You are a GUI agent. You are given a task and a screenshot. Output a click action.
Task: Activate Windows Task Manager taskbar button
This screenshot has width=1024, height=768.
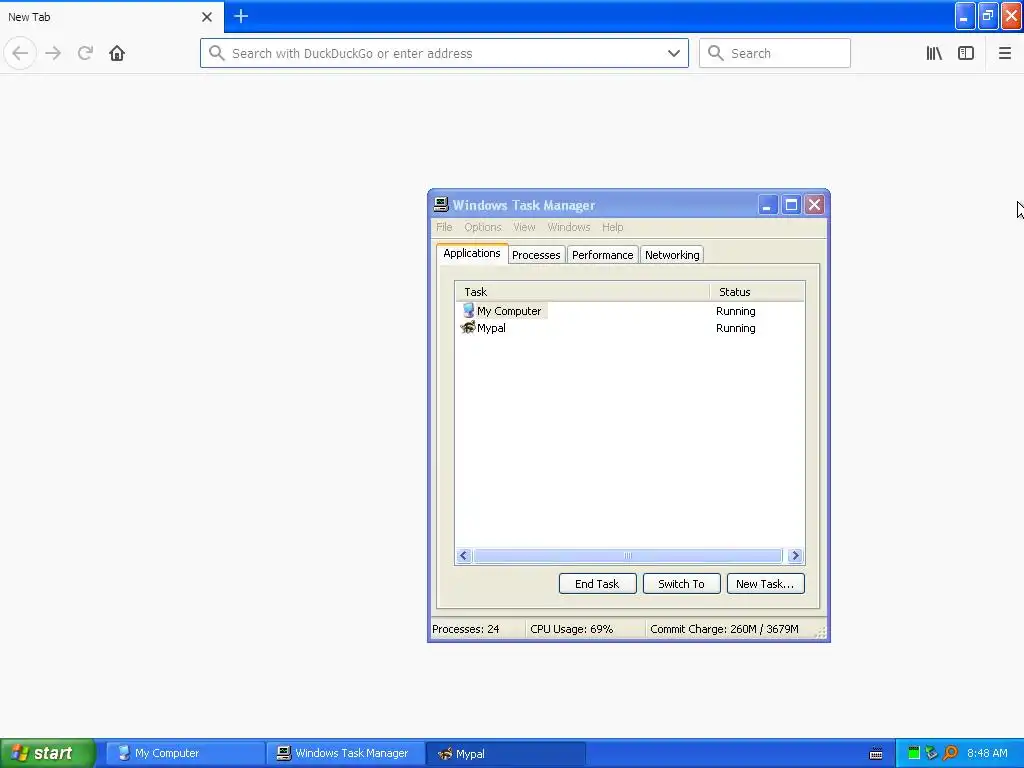click(x=345, y=753)
